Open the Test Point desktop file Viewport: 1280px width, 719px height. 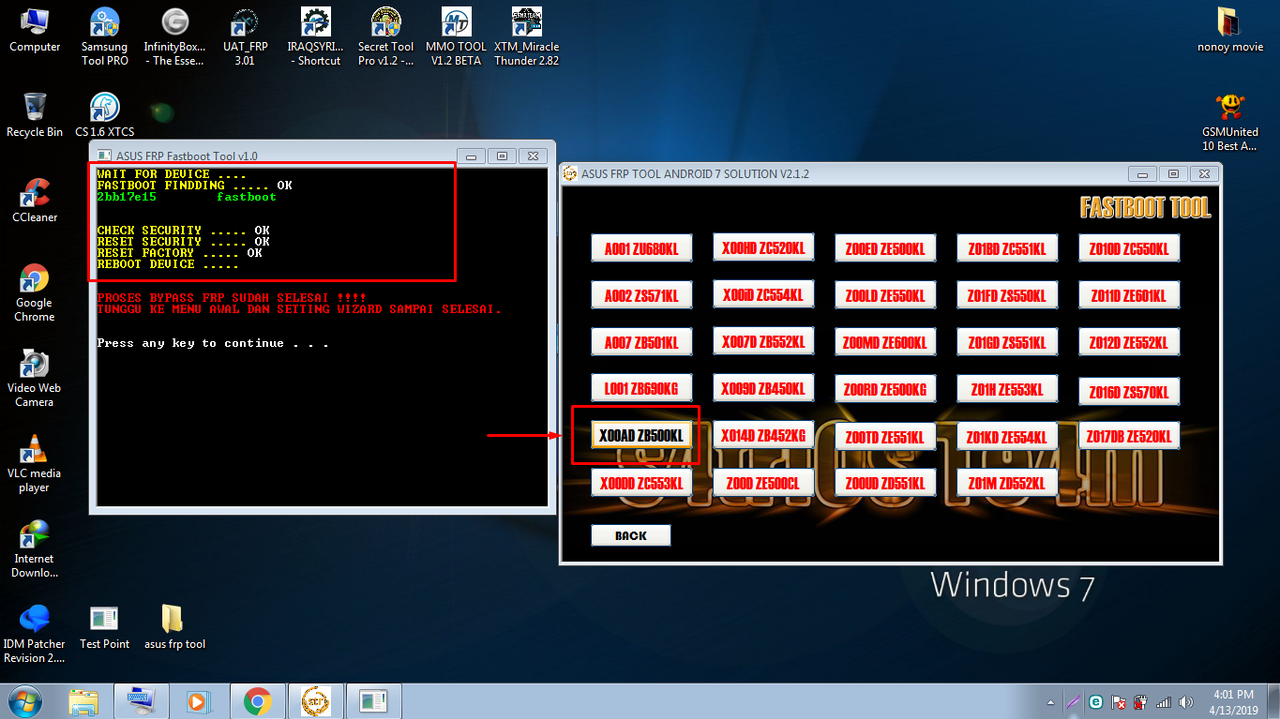point(104,627)
